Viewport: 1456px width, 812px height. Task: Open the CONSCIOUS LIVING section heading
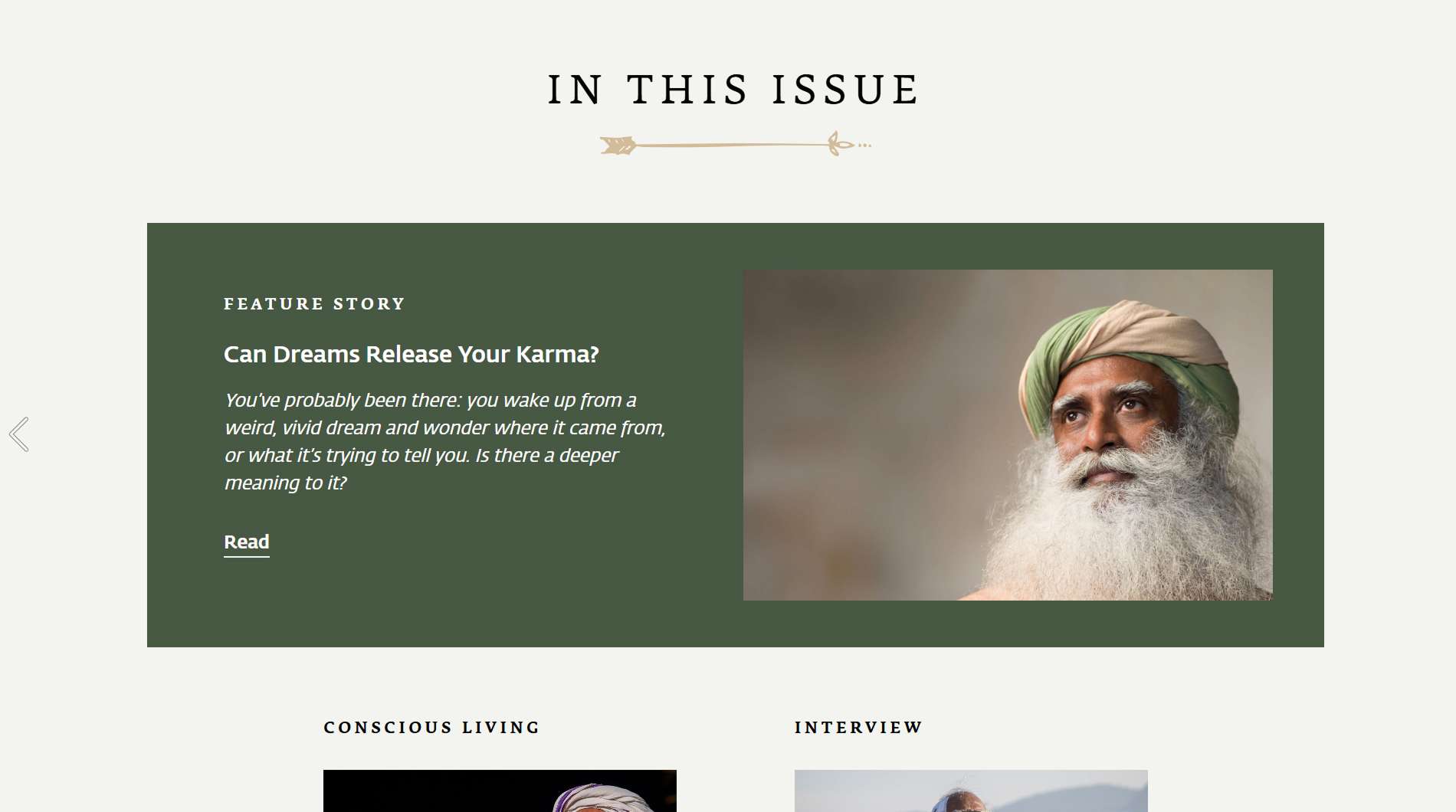point(431,727)
